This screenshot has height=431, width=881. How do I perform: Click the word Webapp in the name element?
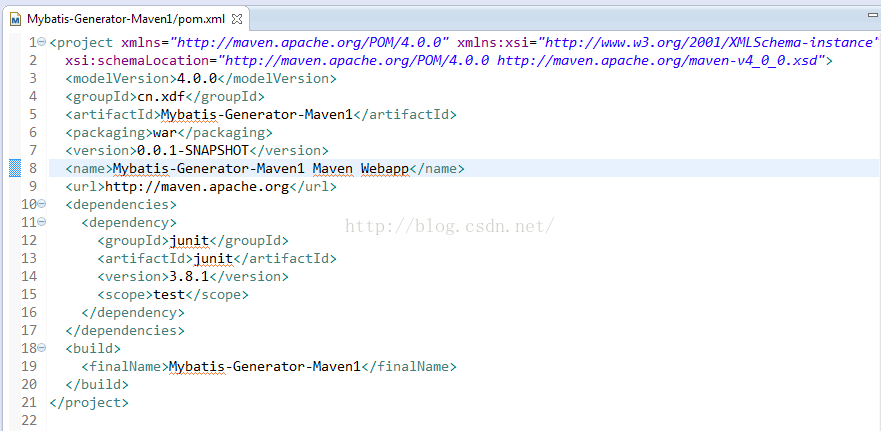(x=385, y=168)
